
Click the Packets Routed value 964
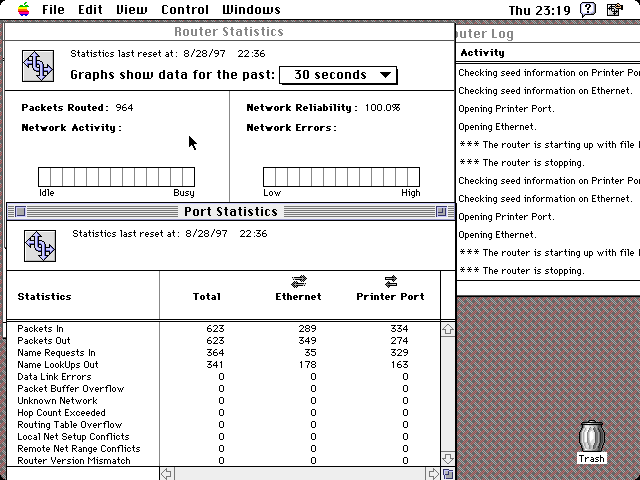click(124, 108)
